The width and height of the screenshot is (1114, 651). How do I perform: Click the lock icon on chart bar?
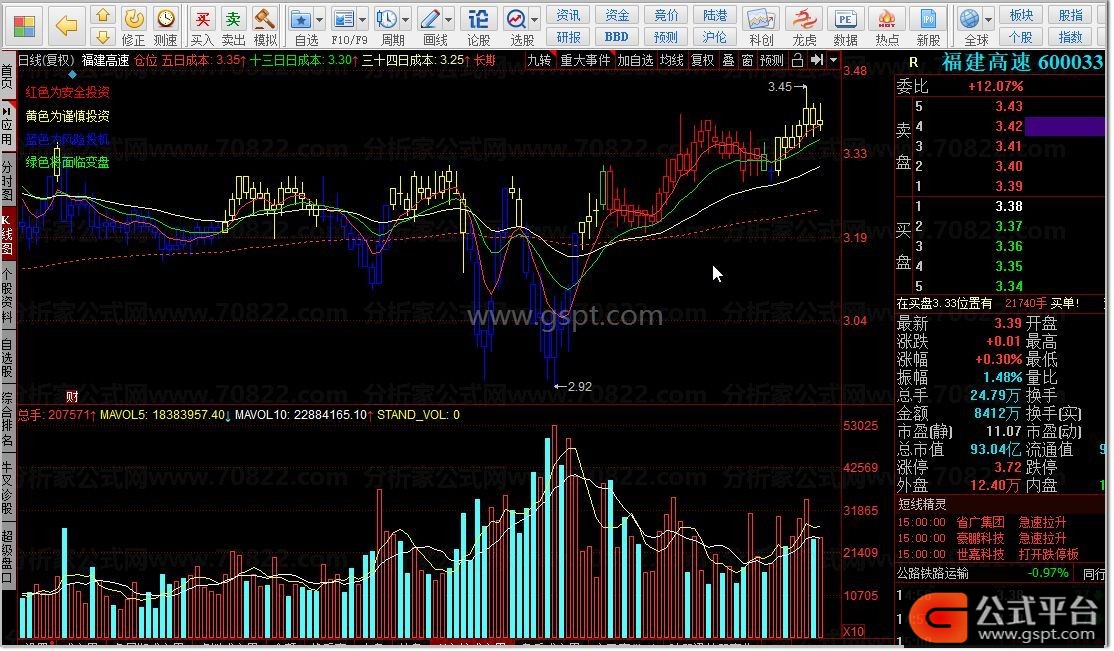point(798,60)
